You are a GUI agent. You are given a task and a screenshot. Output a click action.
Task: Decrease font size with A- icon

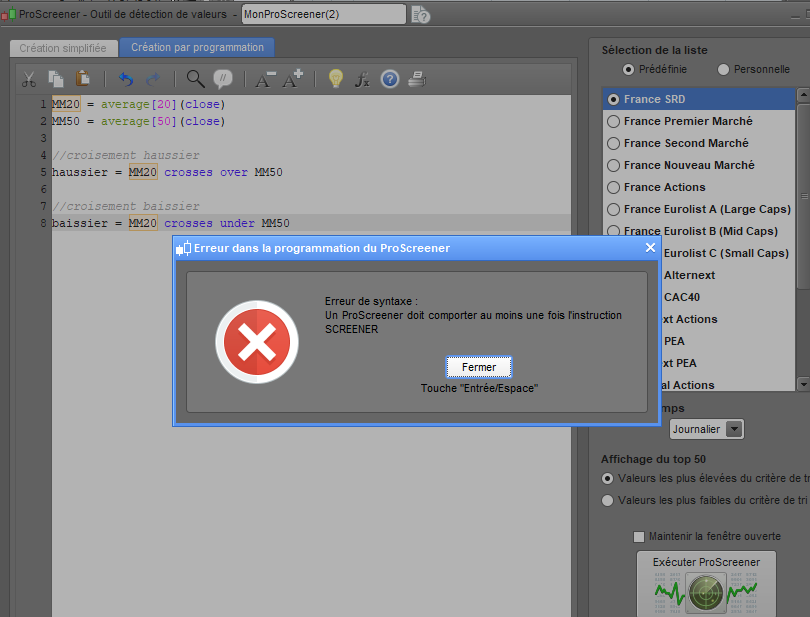tap(266, 80)
